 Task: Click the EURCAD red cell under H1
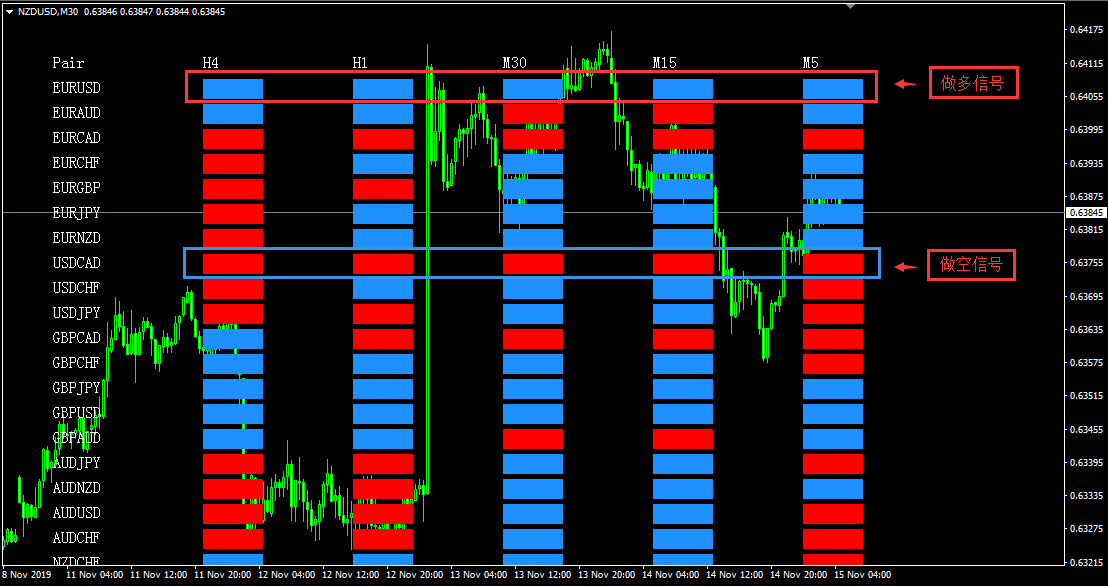tap(383, 139)
